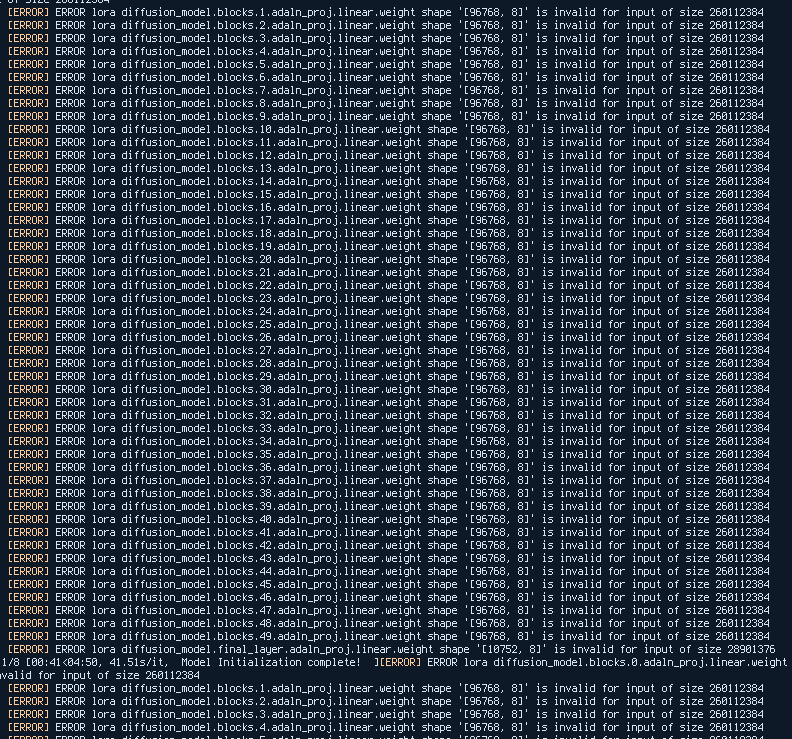The width and height of the screenshot is (792, 739).
Task: Click the 41.51s/it speed reading
Action: point(138,663)
